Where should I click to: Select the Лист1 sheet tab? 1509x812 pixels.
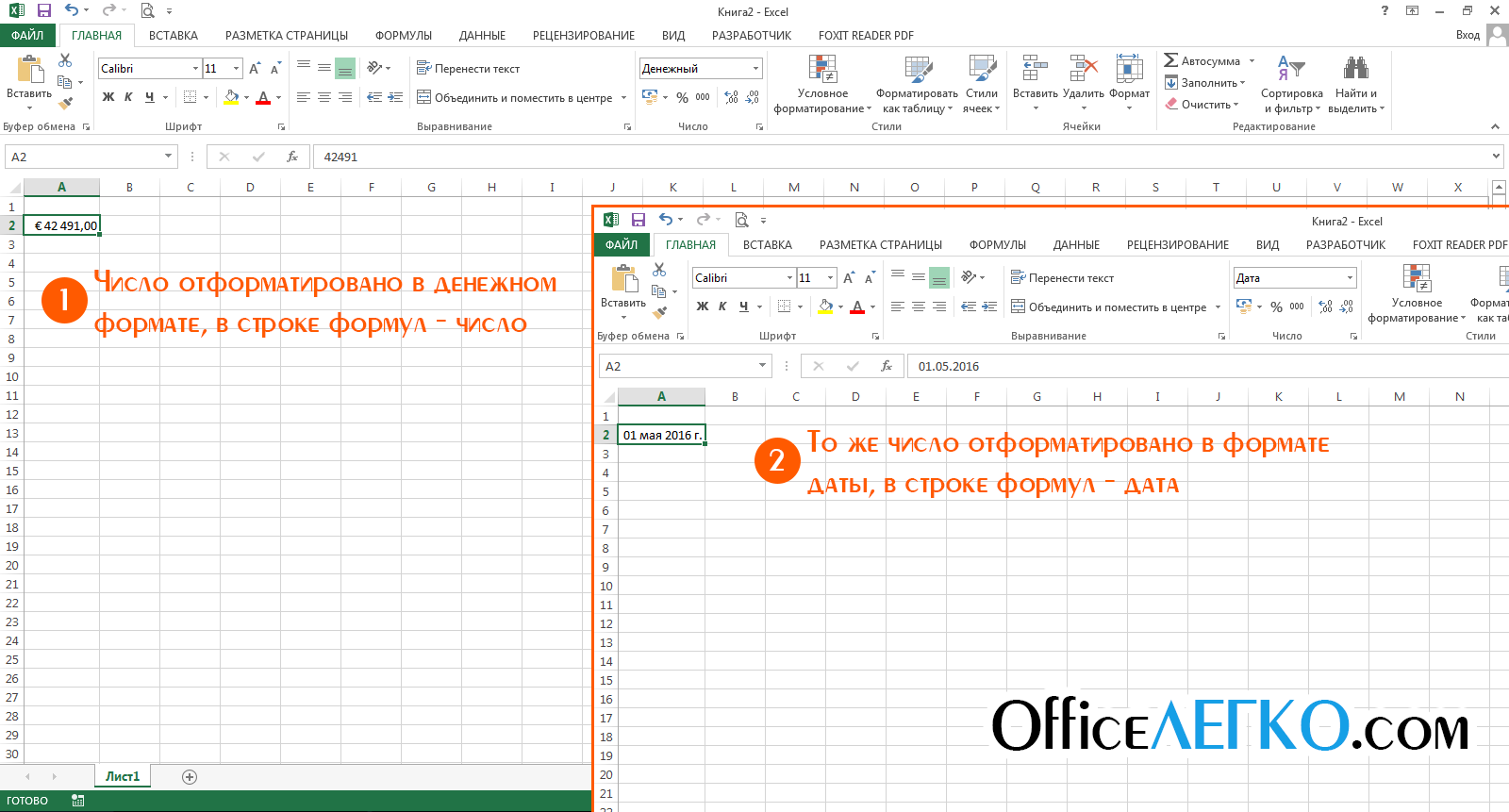pyautogui.click(x=123, y=777)
